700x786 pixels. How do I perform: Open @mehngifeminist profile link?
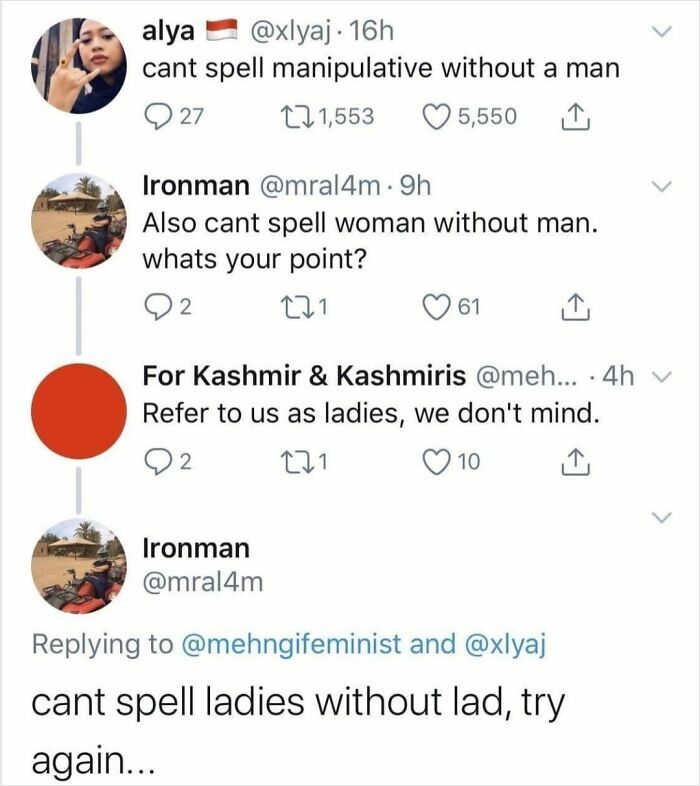291,644
